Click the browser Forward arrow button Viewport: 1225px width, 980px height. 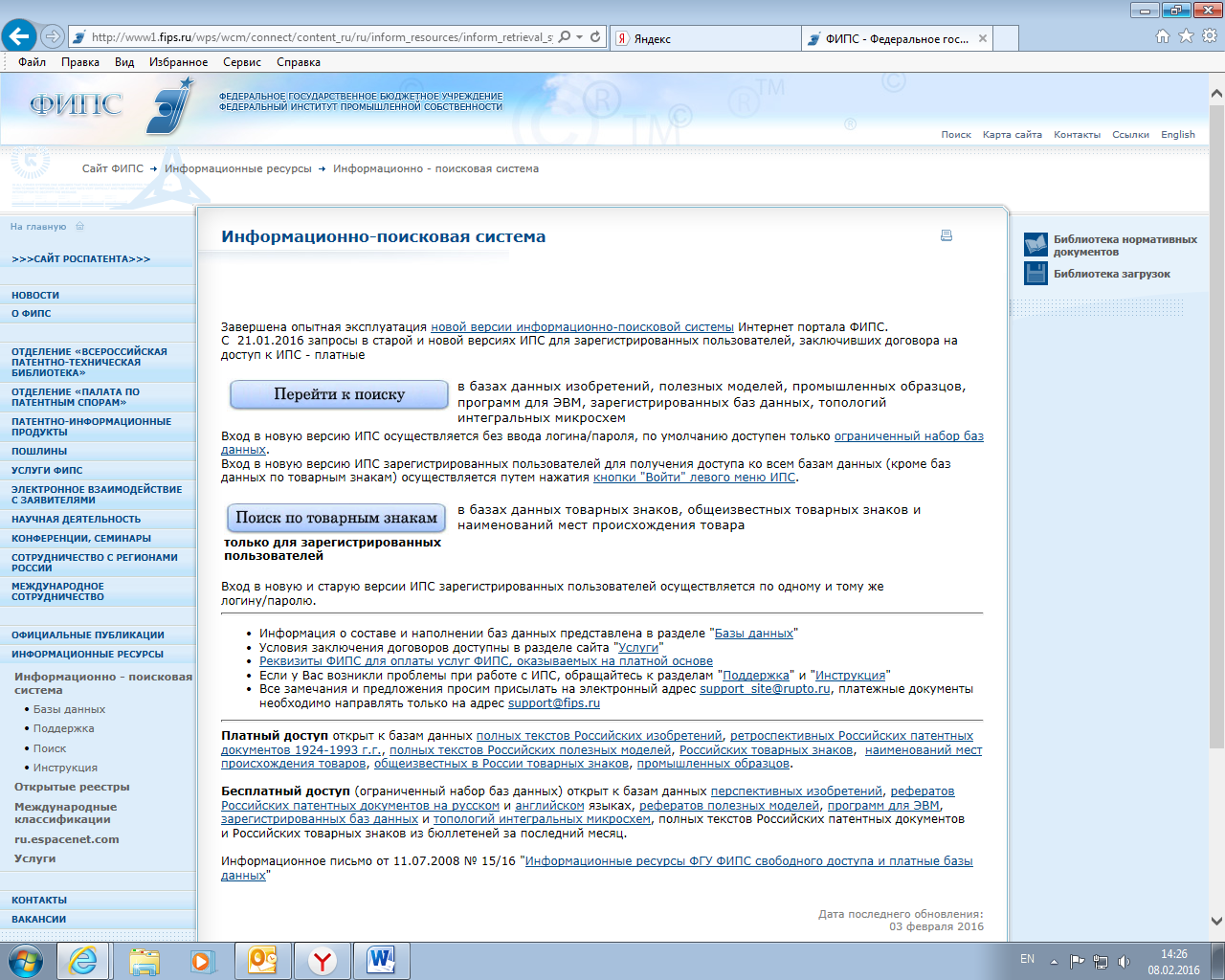coord(53,36)
